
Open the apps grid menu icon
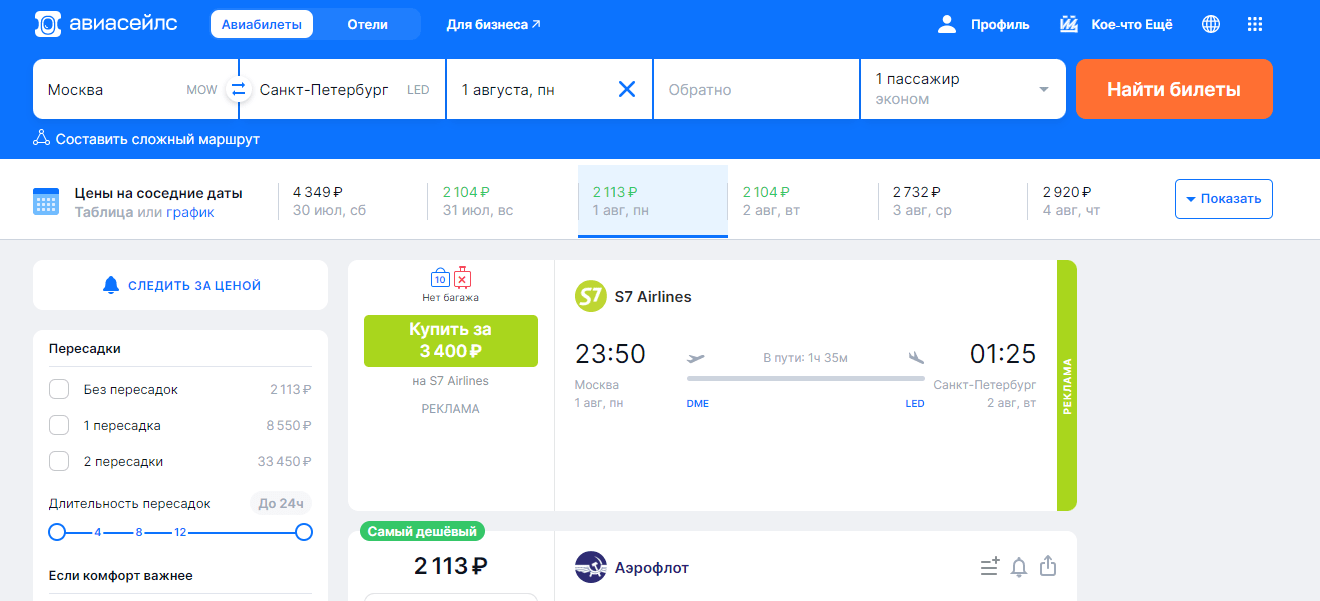(x=1255, y=24)
